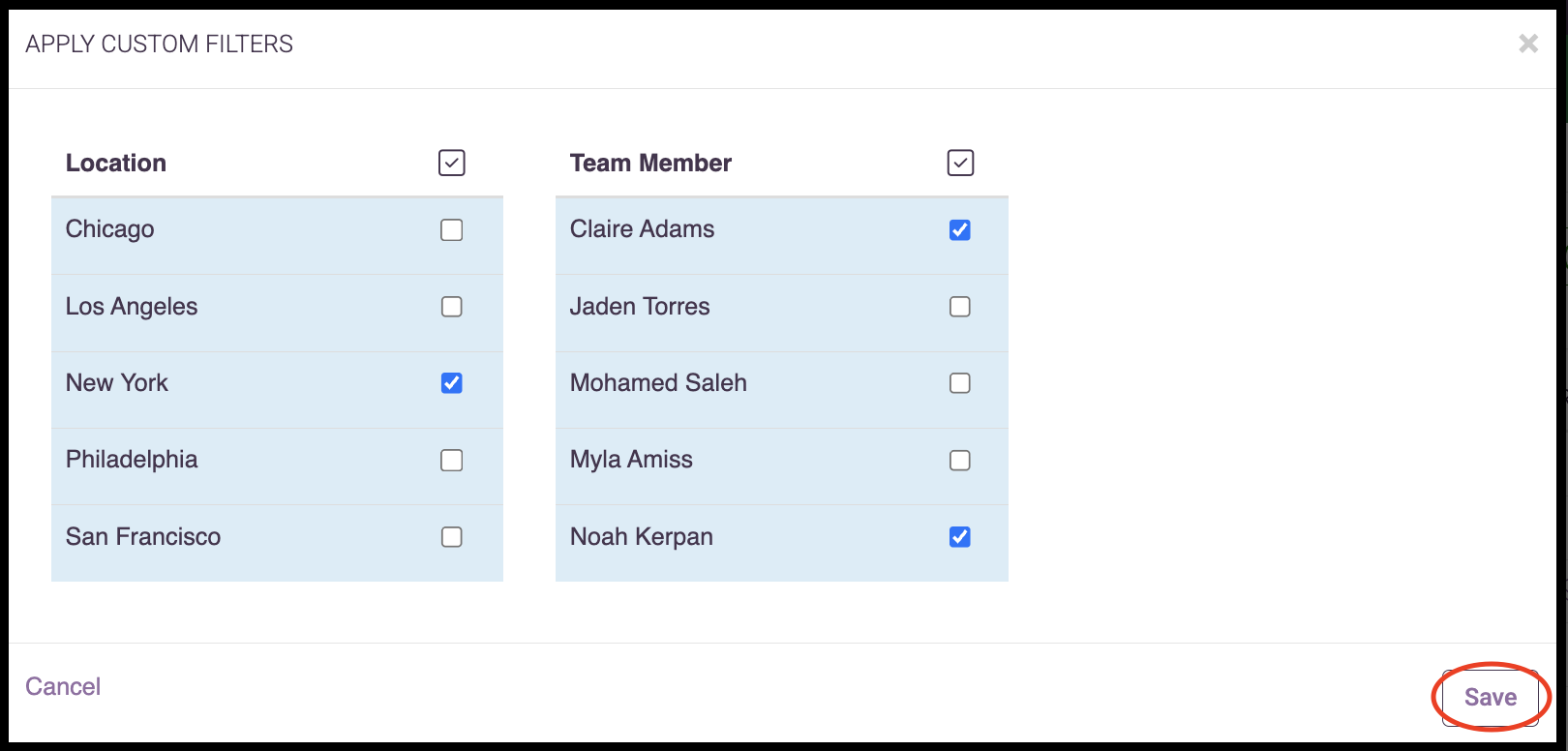
Task: Click the New York row label
Action: [x=117, y=382]
